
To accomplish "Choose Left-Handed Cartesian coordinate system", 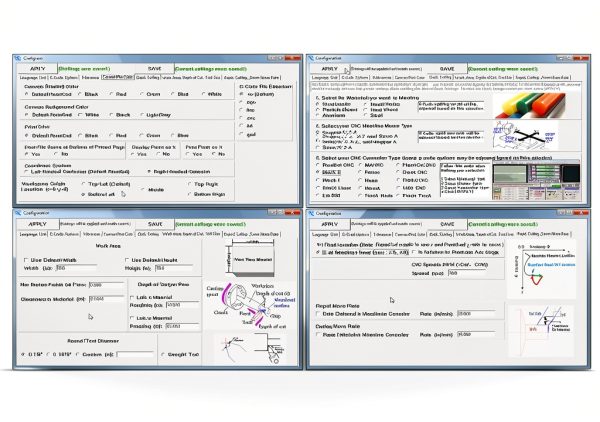I will click(x=77, y=172).
